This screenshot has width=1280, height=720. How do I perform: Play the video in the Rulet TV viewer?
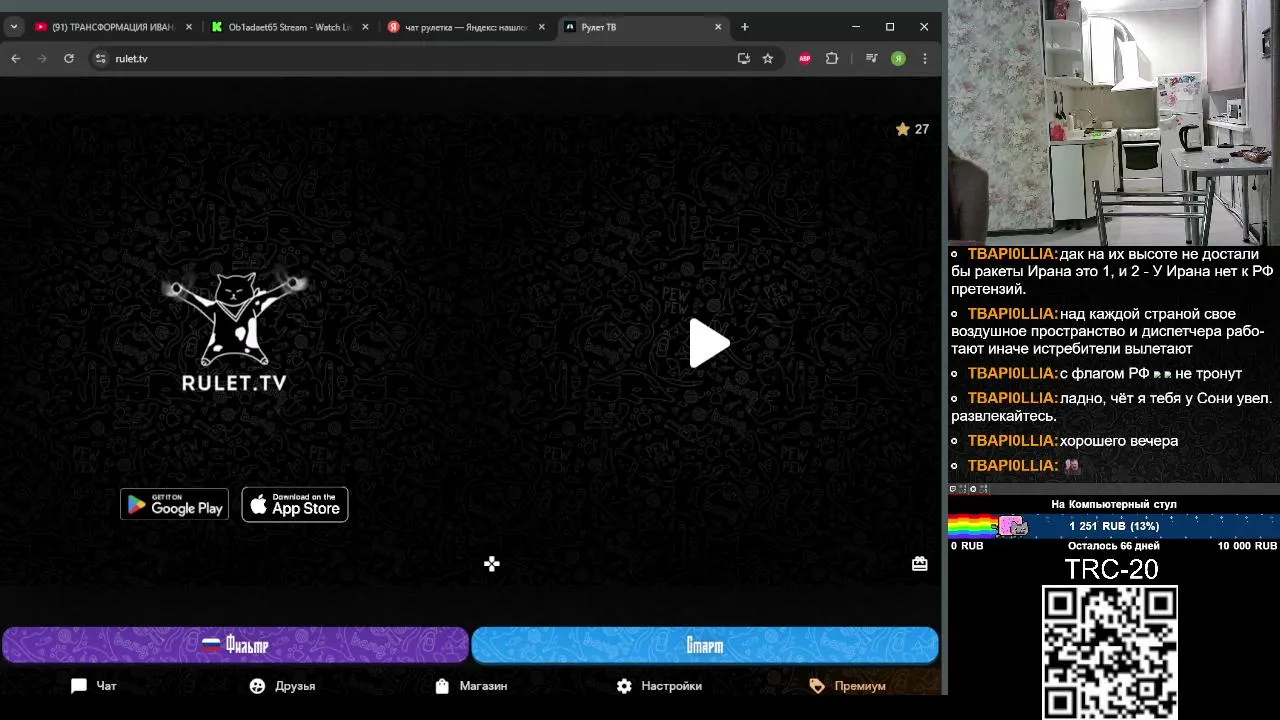(x=710, y=344)
